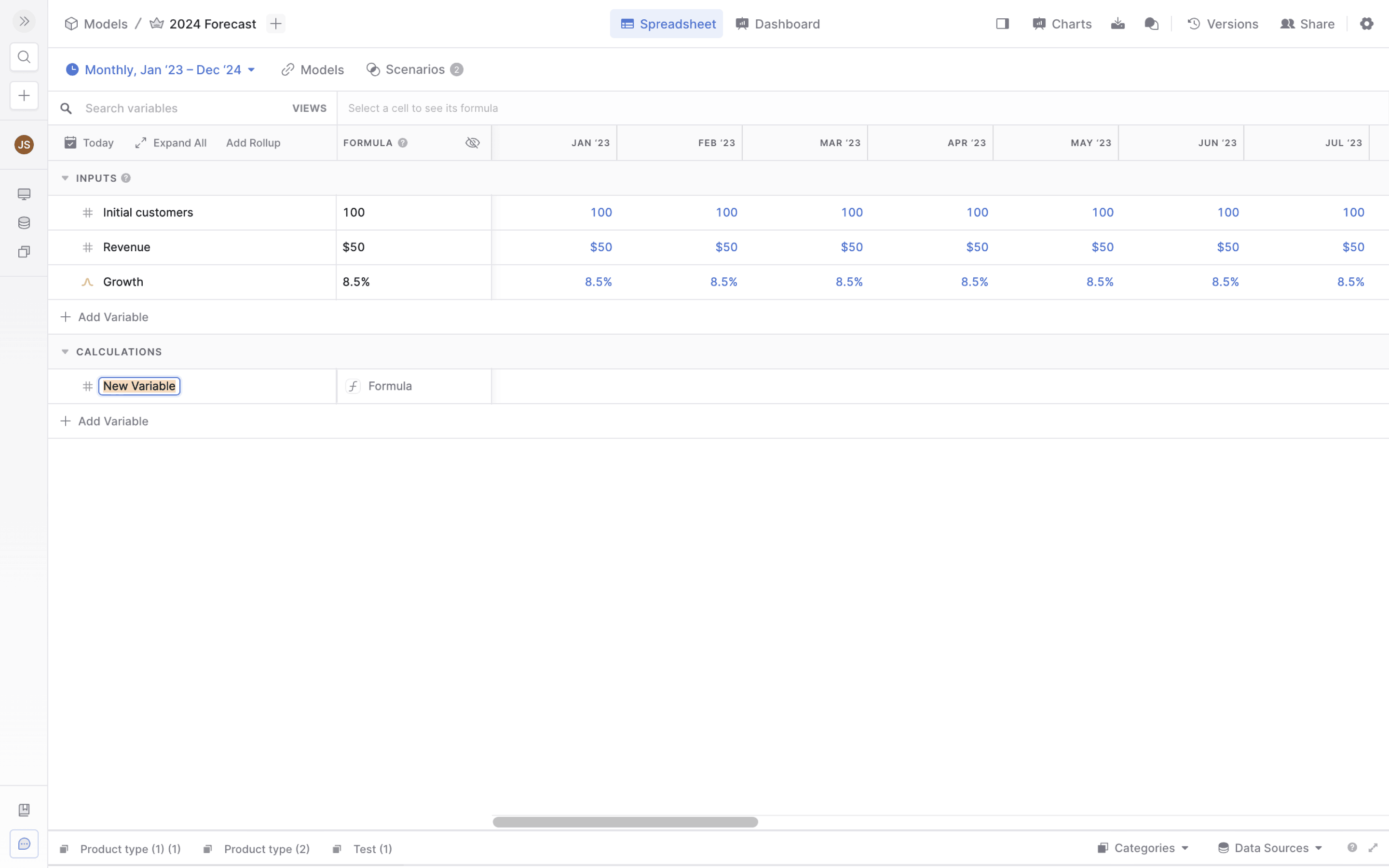Collapse the CALCULATIONS section
Viewport: 1389px width, 868px height.
click(65, 352)
